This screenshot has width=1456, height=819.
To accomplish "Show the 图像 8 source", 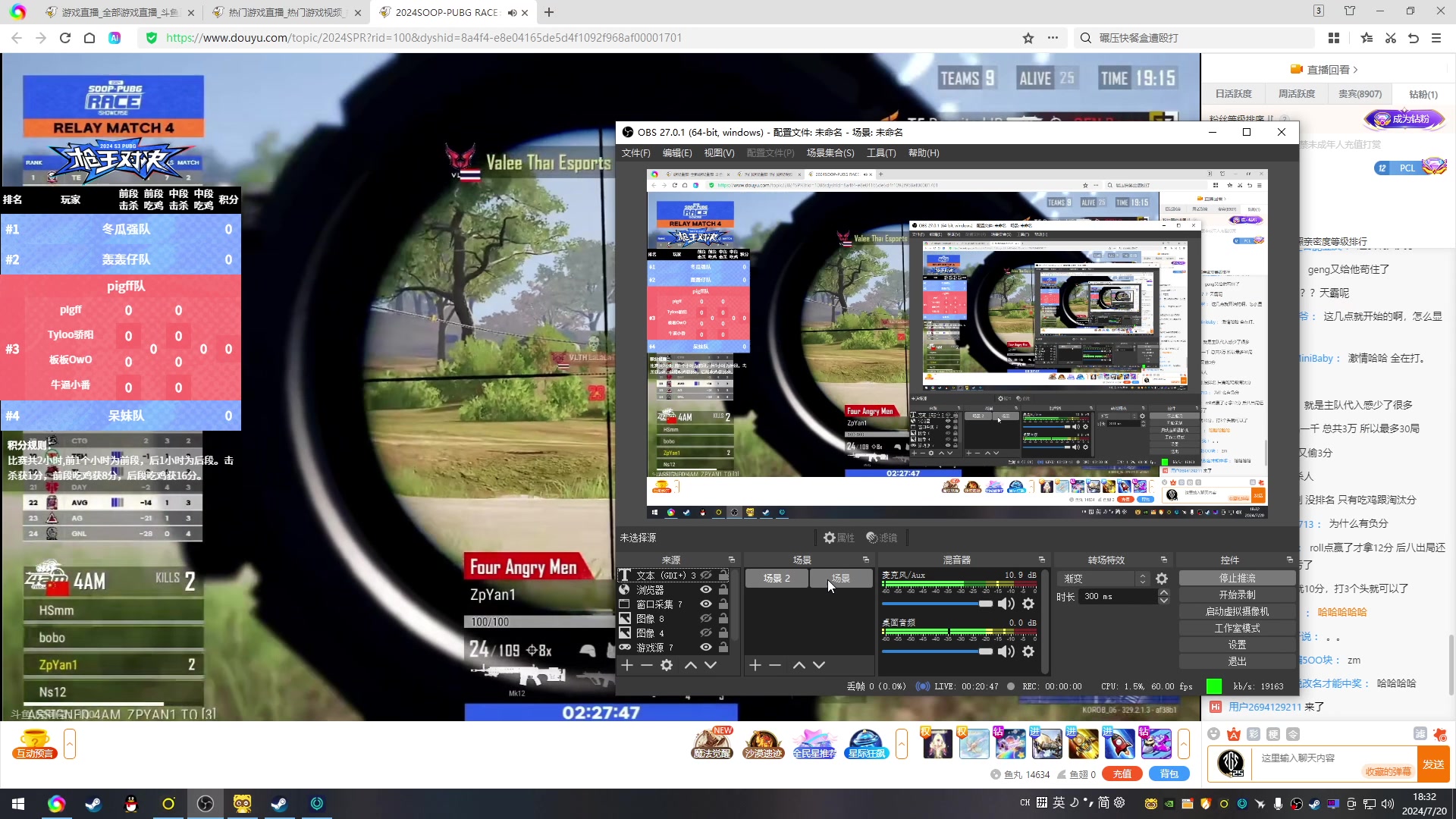I will click(x=706, y=619).
